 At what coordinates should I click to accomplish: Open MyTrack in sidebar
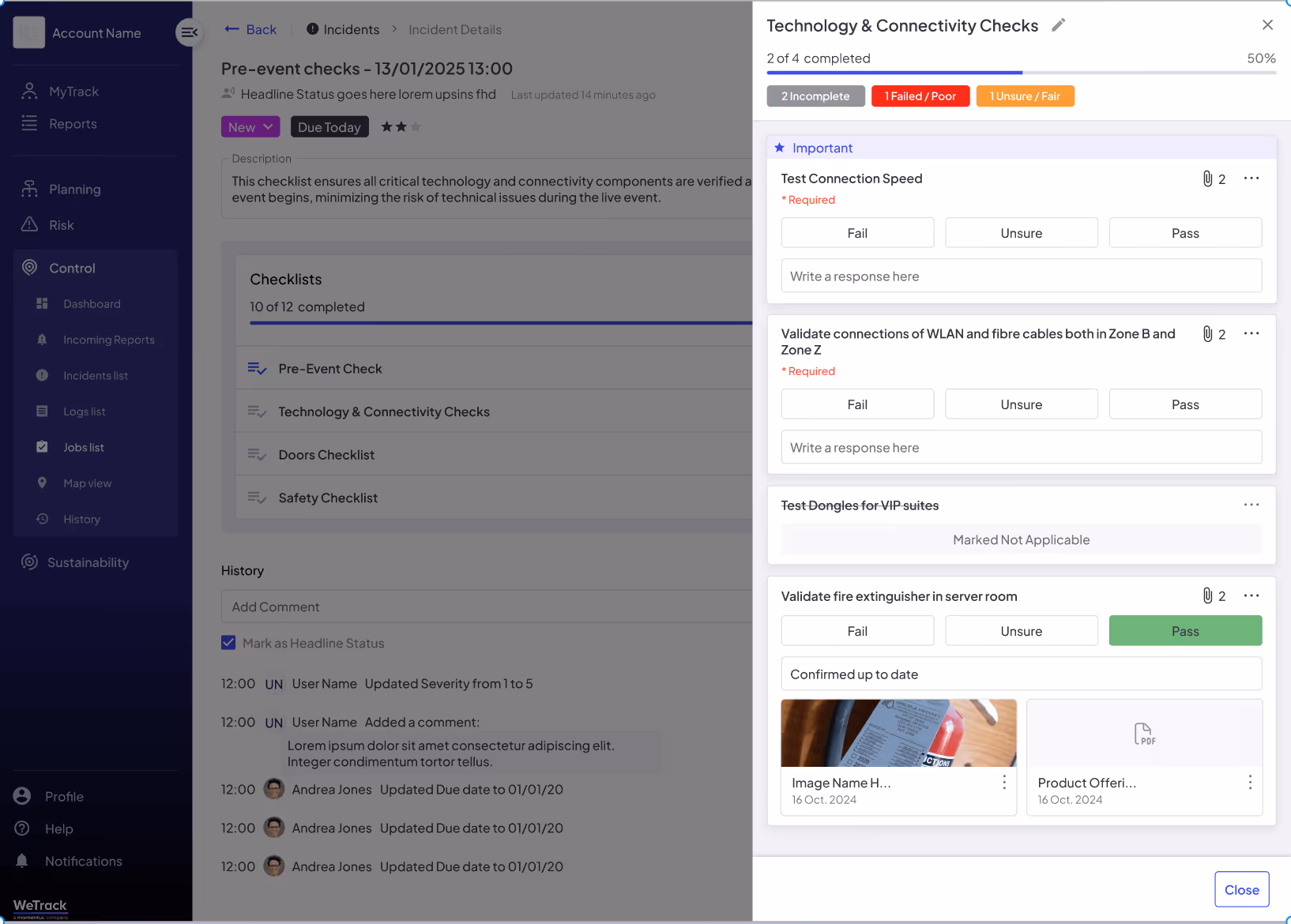60,92
